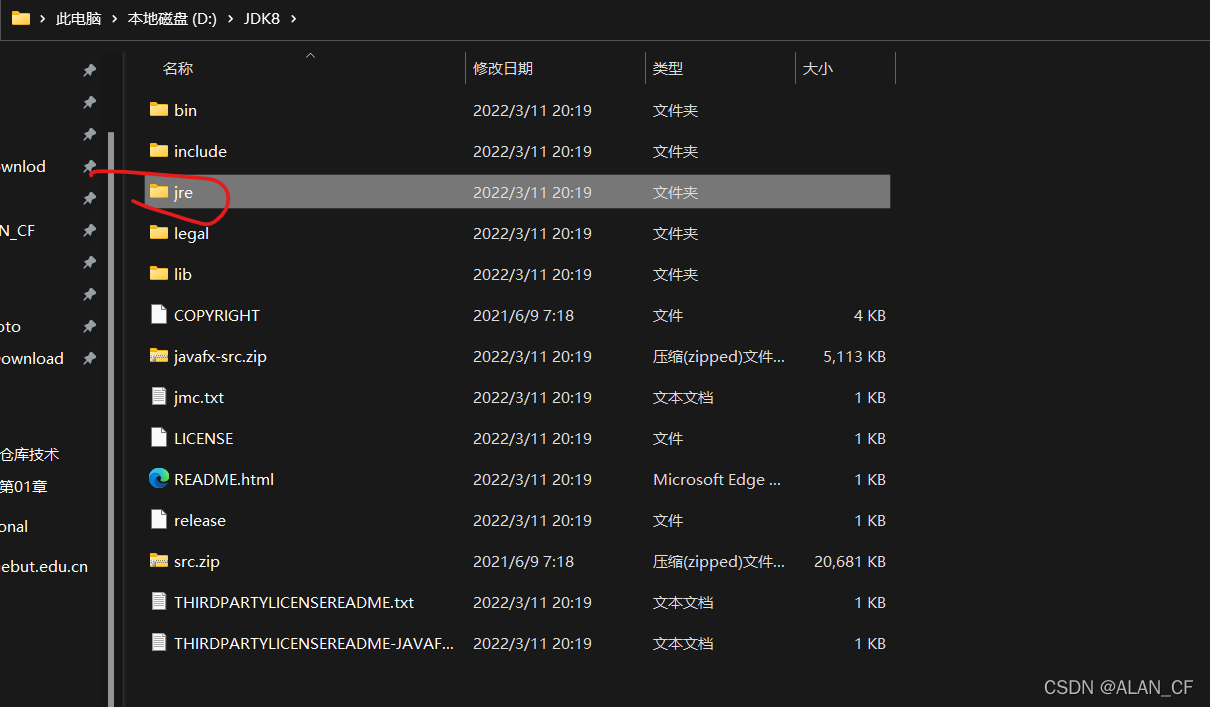Select README.html file name
Screen dimensions: 1210x707
(224, 479)
